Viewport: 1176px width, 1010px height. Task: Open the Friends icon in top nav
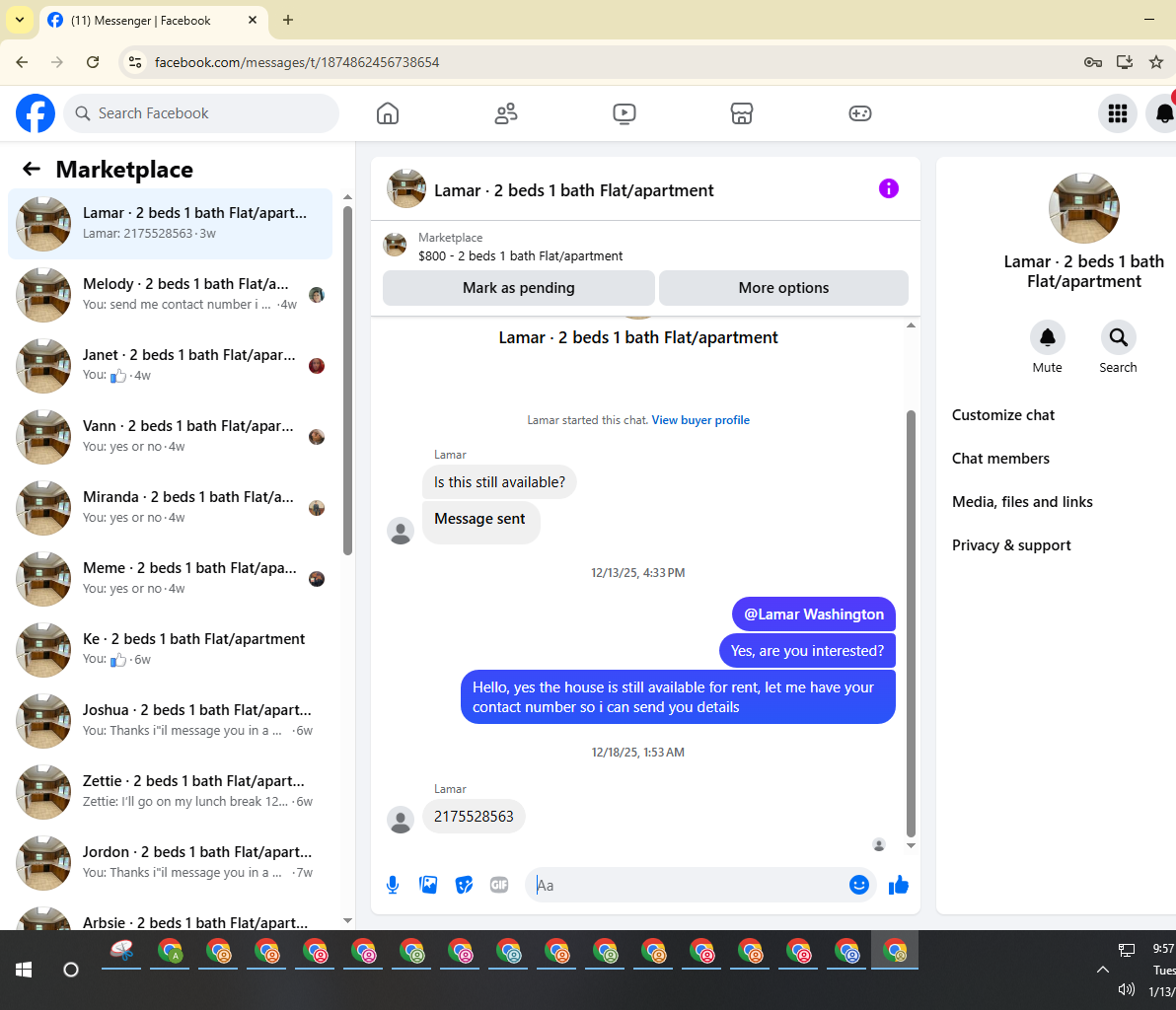click(506, 113)
